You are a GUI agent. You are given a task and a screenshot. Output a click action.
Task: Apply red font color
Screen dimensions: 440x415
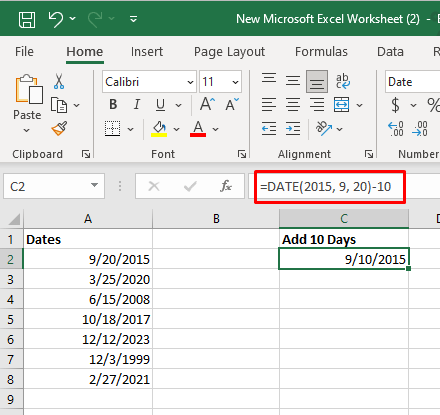(198, 129)
